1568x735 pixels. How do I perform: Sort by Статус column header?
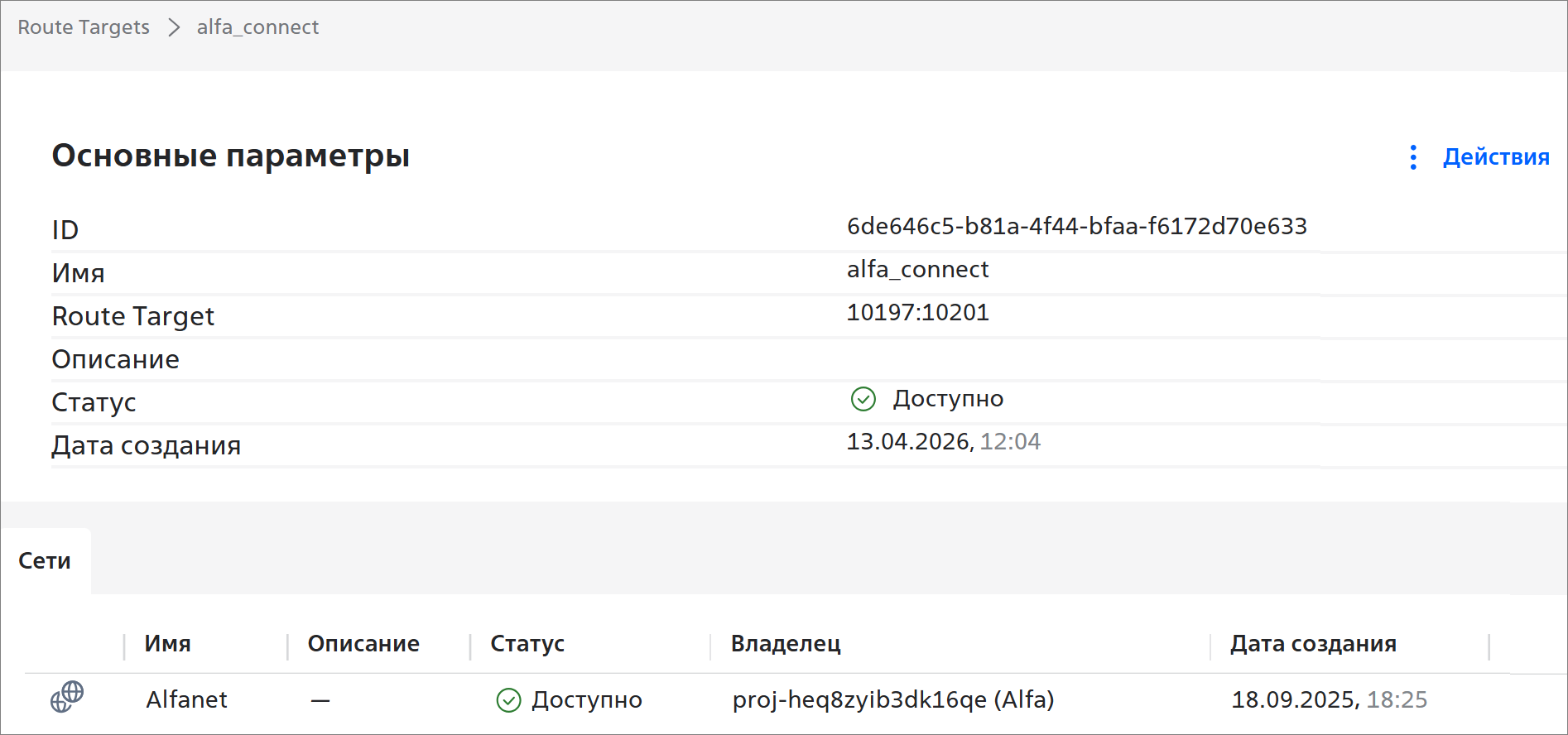pos(527,644)
